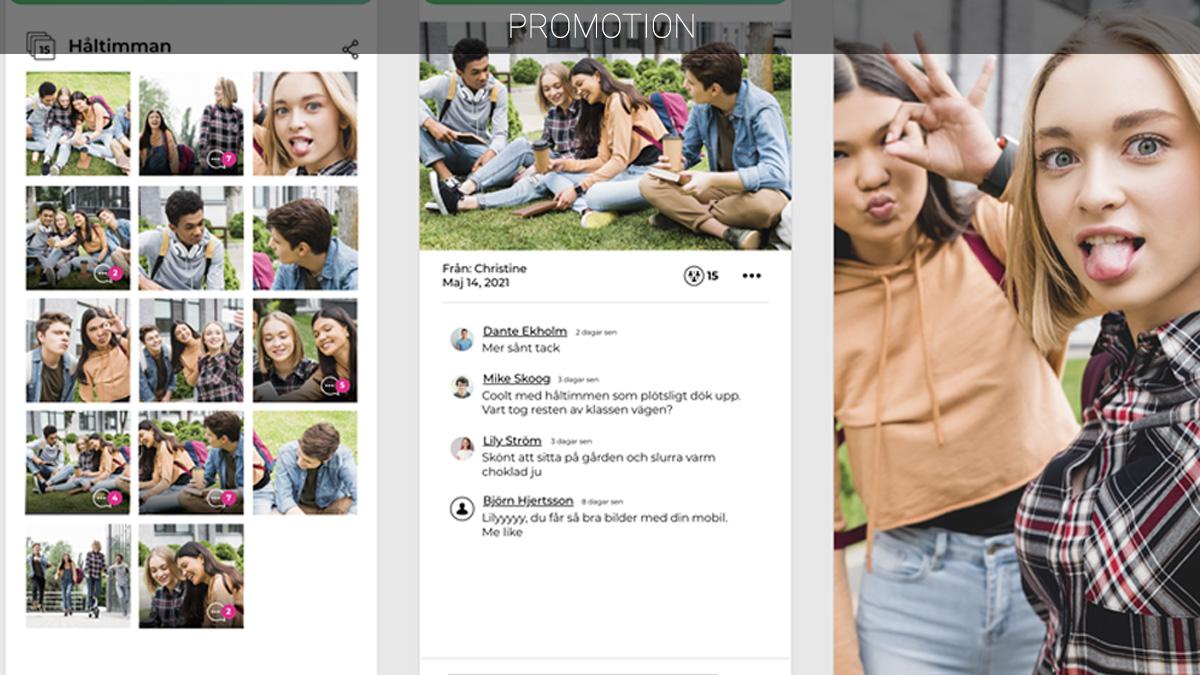Click the comment 'Mer sånt tack'

(x=521, y=348)
